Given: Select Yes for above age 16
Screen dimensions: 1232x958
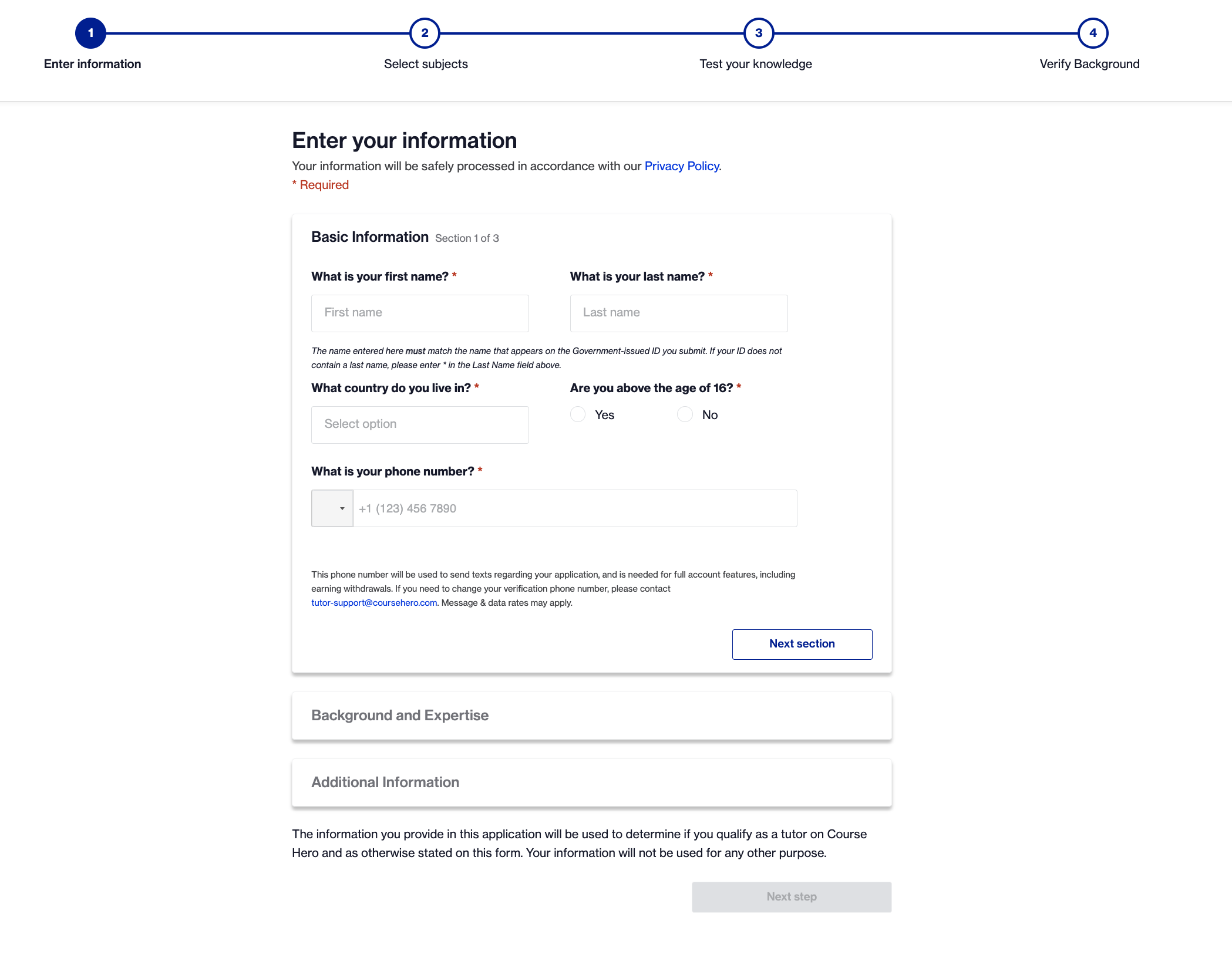Looking at the screenshot, I should (578, 414).
